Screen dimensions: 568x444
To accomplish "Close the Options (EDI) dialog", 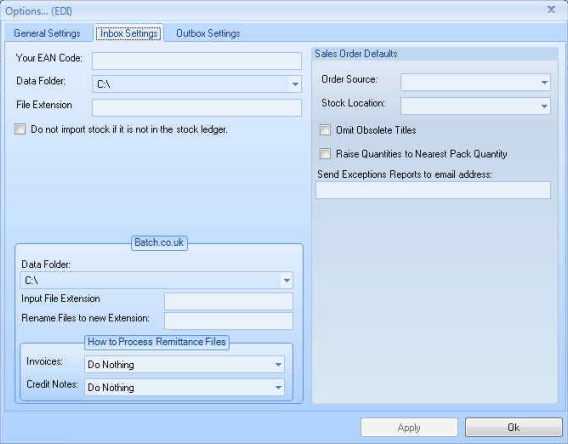I will [x=551, y=9].
